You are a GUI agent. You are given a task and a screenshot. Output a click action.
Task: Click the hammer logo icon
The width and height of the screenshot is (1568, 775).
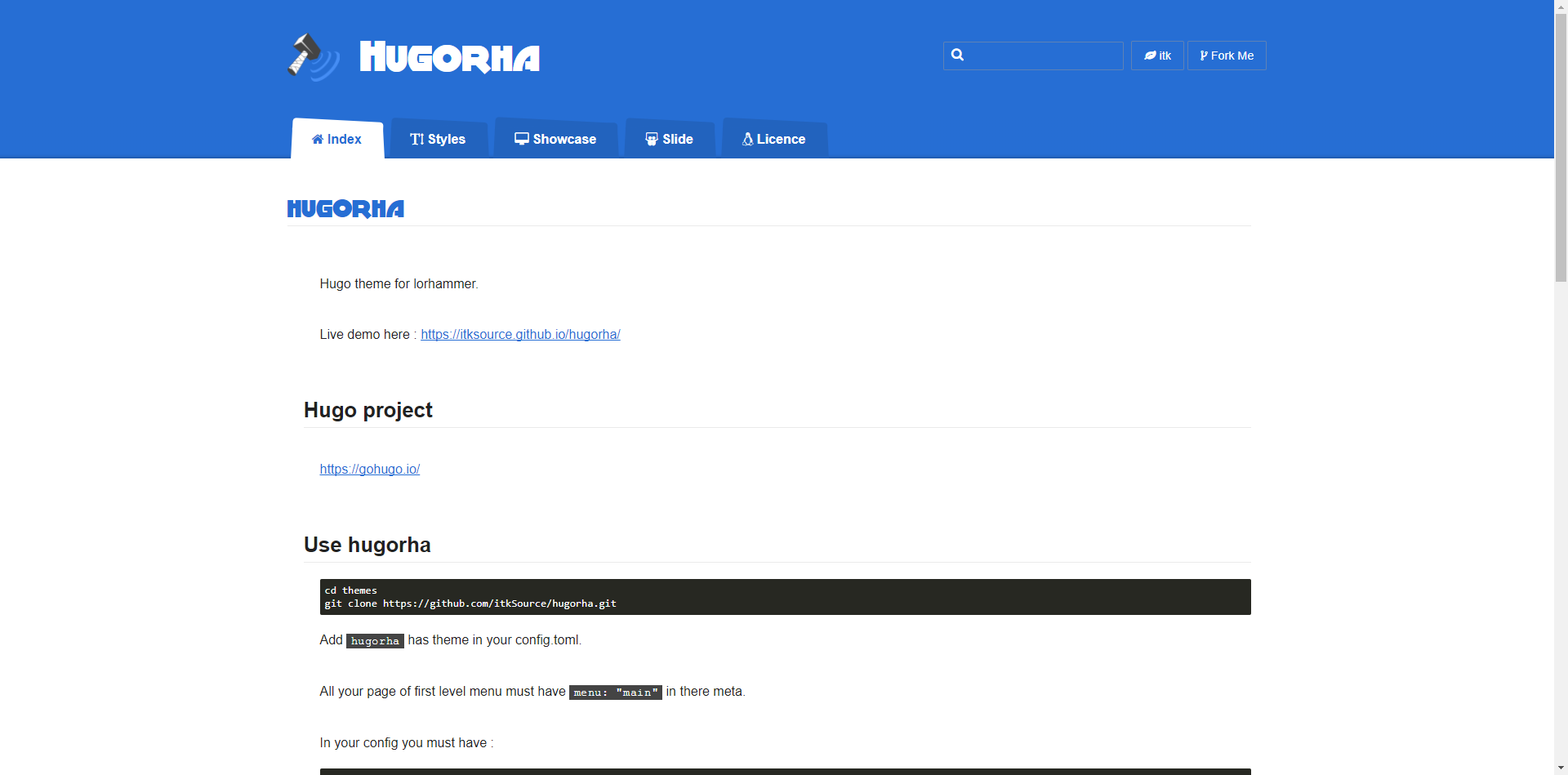pos(314,57)
